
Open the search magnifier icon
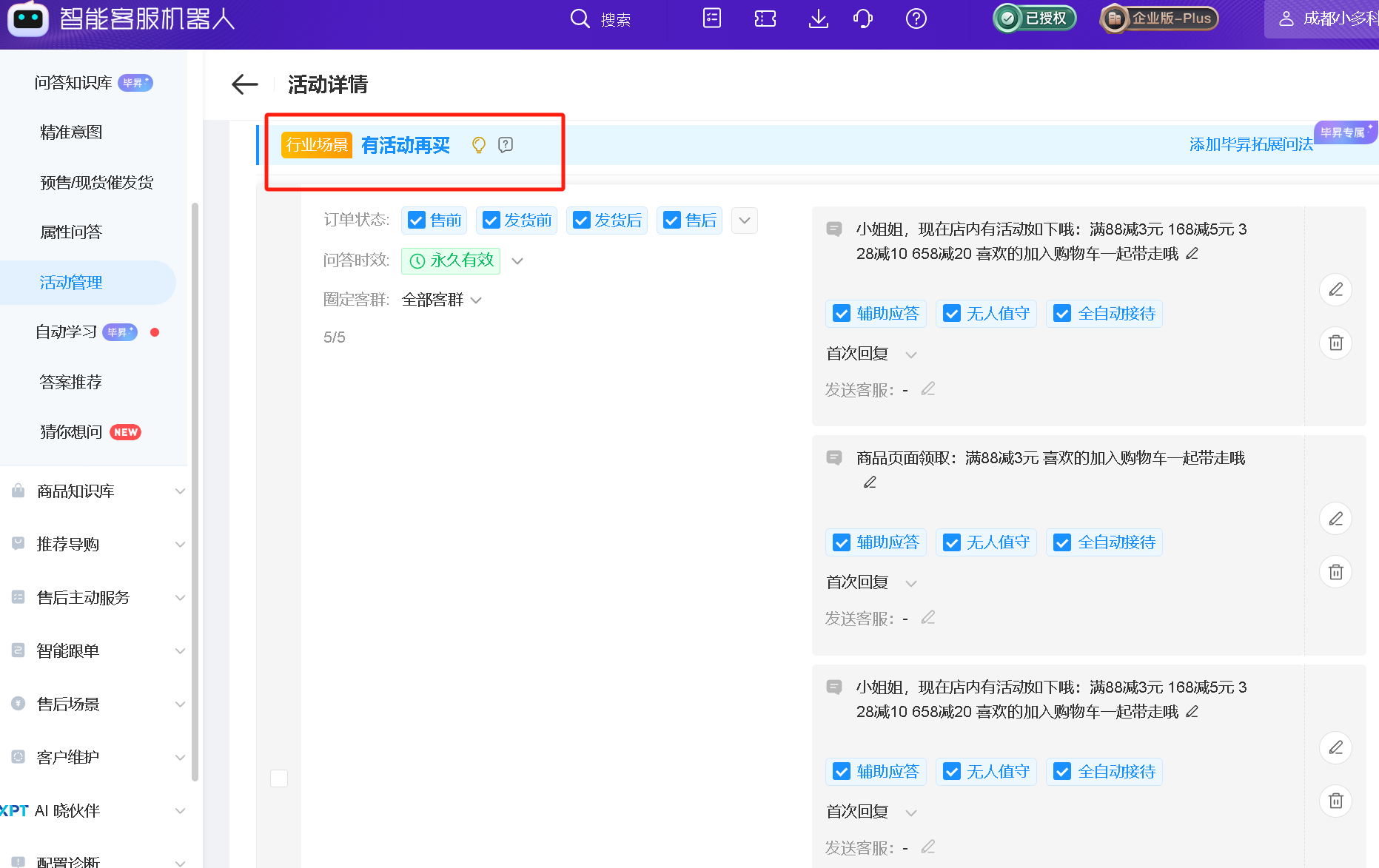[580, 18]
